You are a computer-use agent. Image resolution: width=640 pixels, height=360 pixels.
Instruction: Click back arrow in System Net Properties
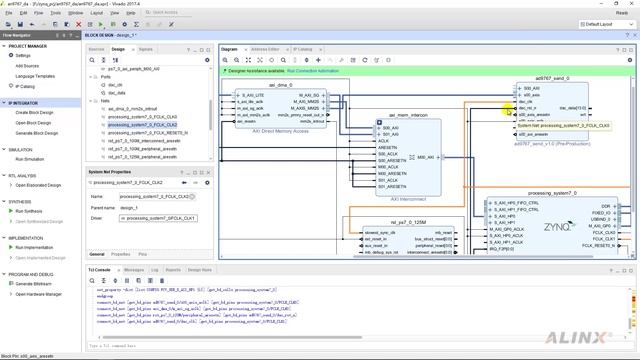click(x=184, y=183)
